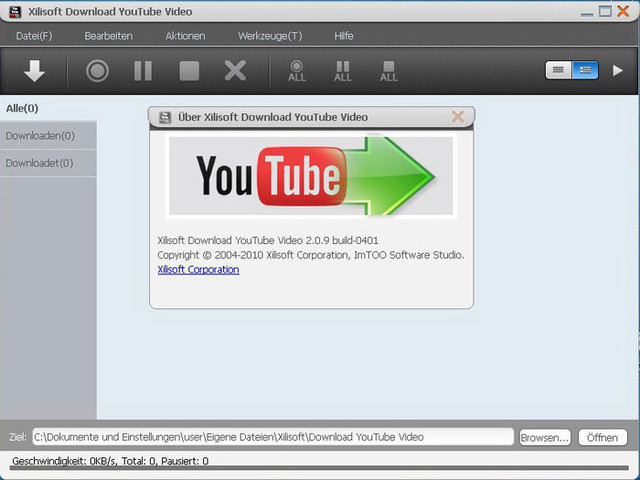Pause the selected download
The width and height of the screenshot is (640, 480).
tap(143, 71)
